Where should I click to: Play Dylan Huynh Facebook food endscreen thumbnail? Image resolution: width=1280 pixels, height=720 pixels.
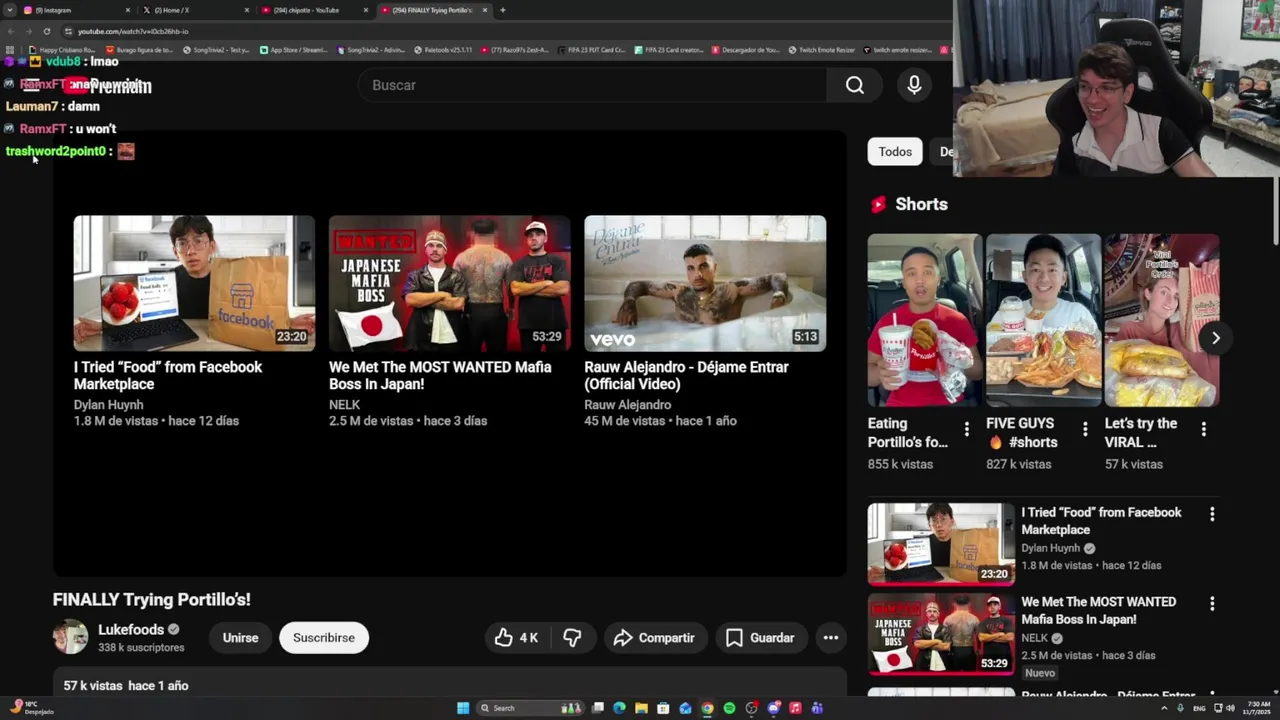tap(194, 283)
